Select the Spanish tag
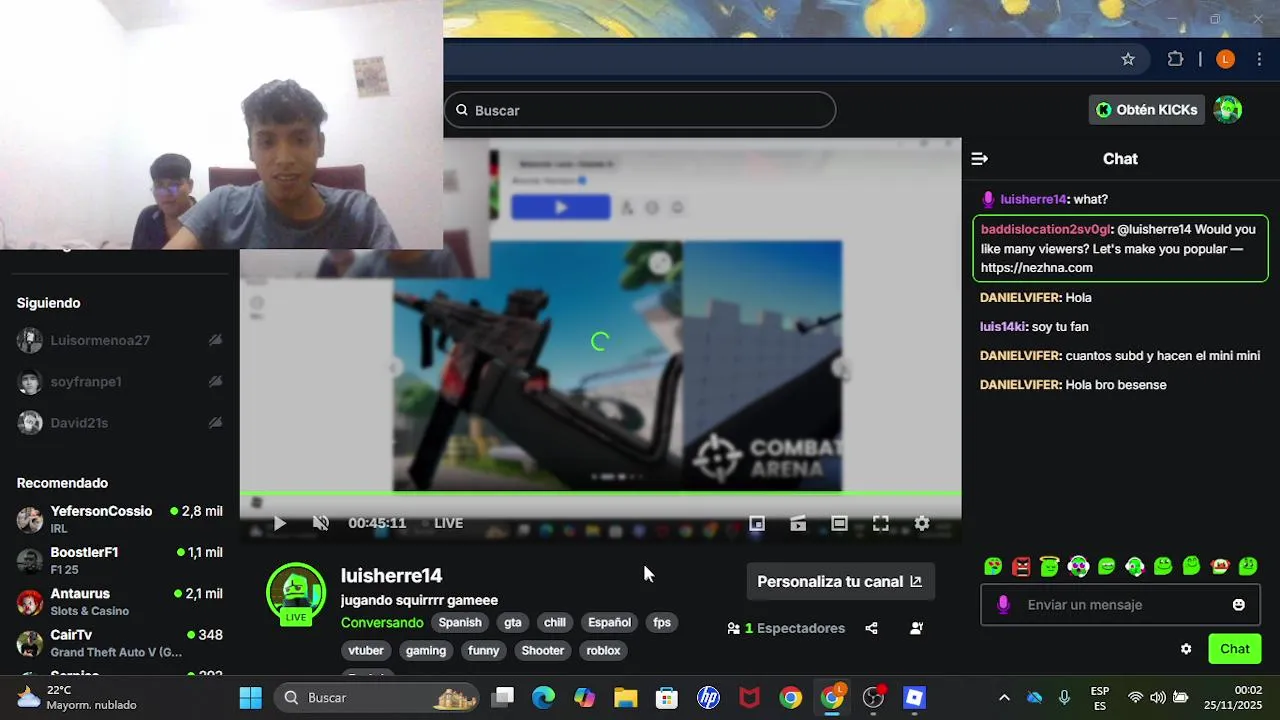Screen dimensions: 1280x720 click(460, 622)
